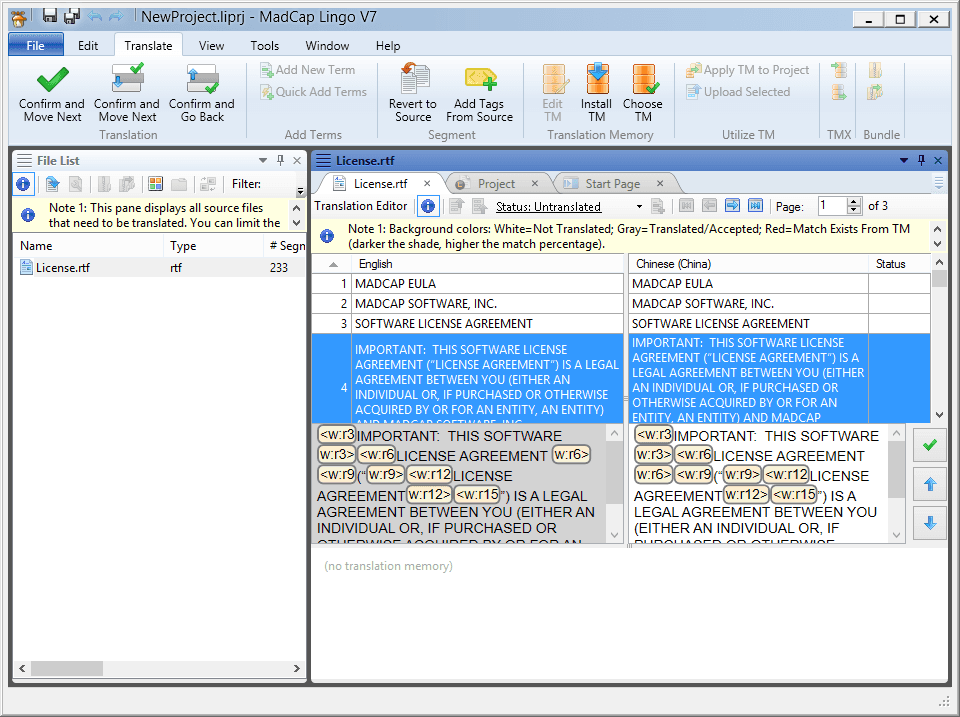Select segment 3 SOFTWARE LICENSE AGREEMENT source
Screen dimensions: 960x717
pos(488,323)
